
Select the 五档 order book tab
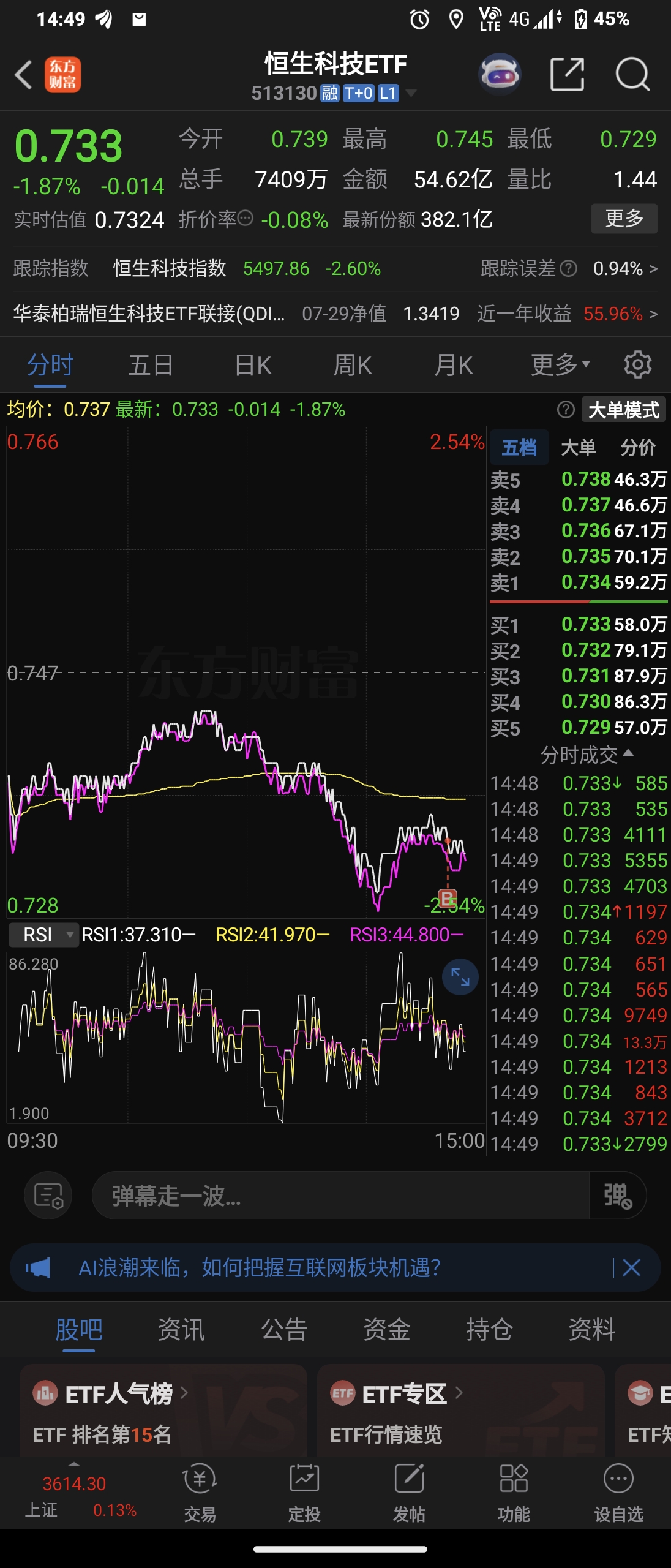(x=519, y=447)
